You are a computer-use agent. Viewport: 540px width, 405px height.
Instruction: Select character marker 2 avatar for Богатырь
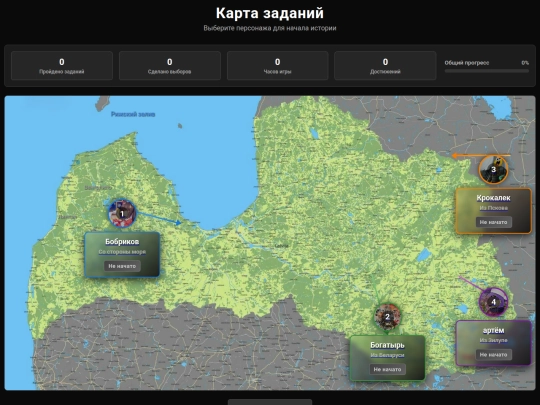(x=387, y=317)
